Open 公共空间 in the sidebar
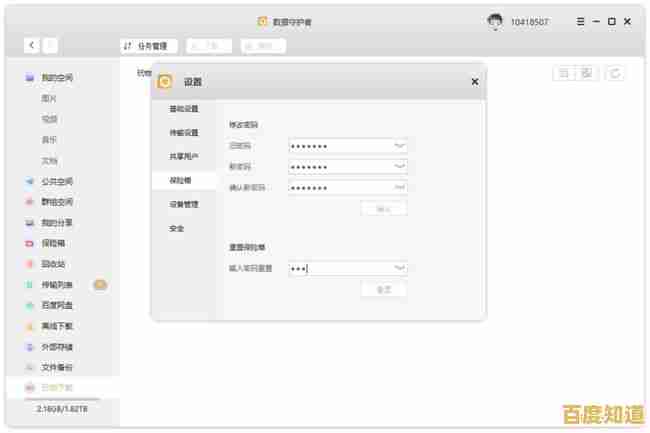This screenshot has height=433, width=650. pyautogui.click(x=57, y=181)
